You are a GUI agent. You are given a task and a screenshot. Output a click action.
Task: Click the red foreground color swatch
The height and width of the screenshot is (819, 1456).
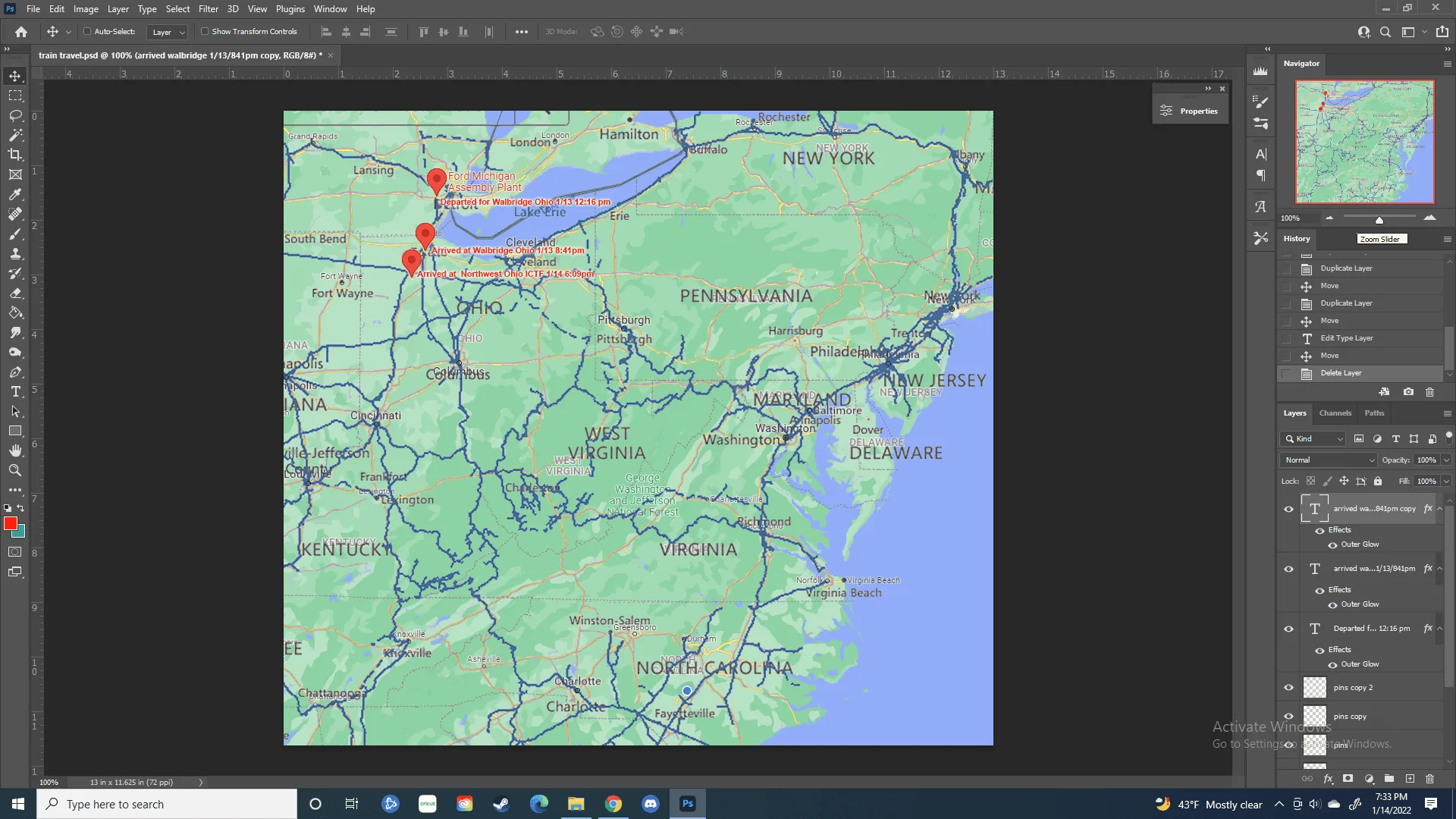[11, 524]
